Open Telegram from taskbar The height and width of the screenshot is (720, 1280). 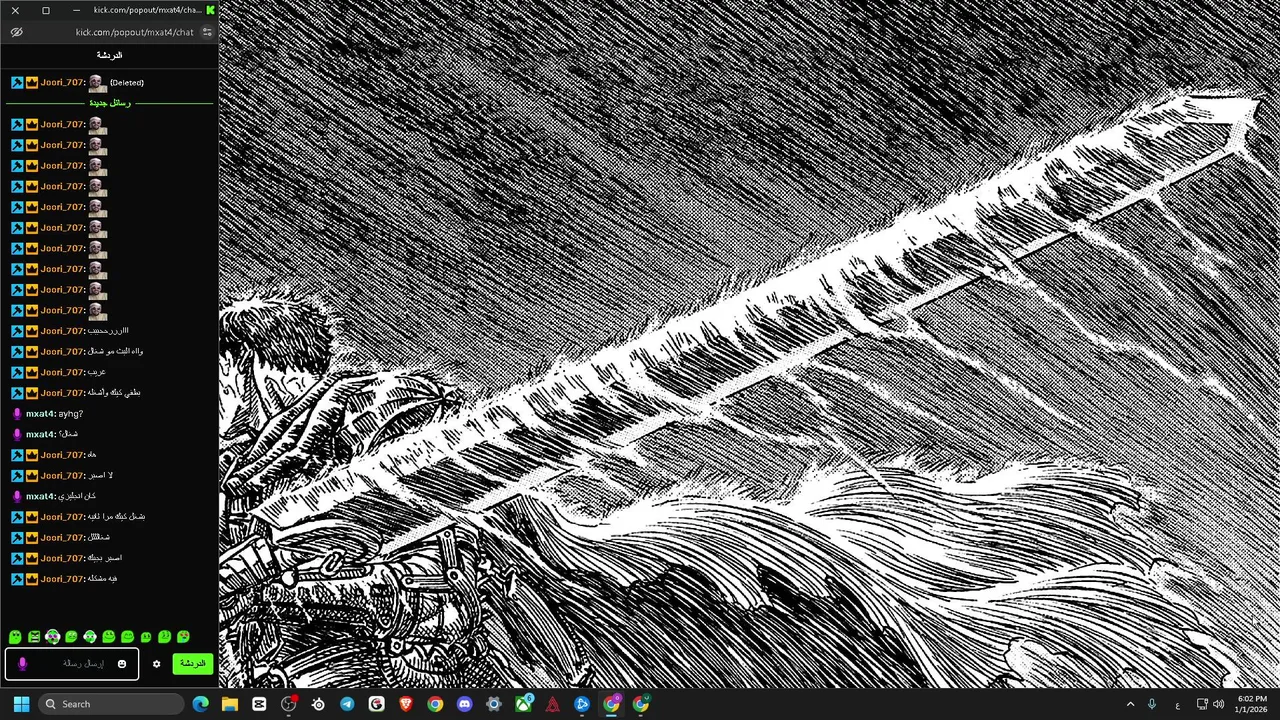coord(347,704)
